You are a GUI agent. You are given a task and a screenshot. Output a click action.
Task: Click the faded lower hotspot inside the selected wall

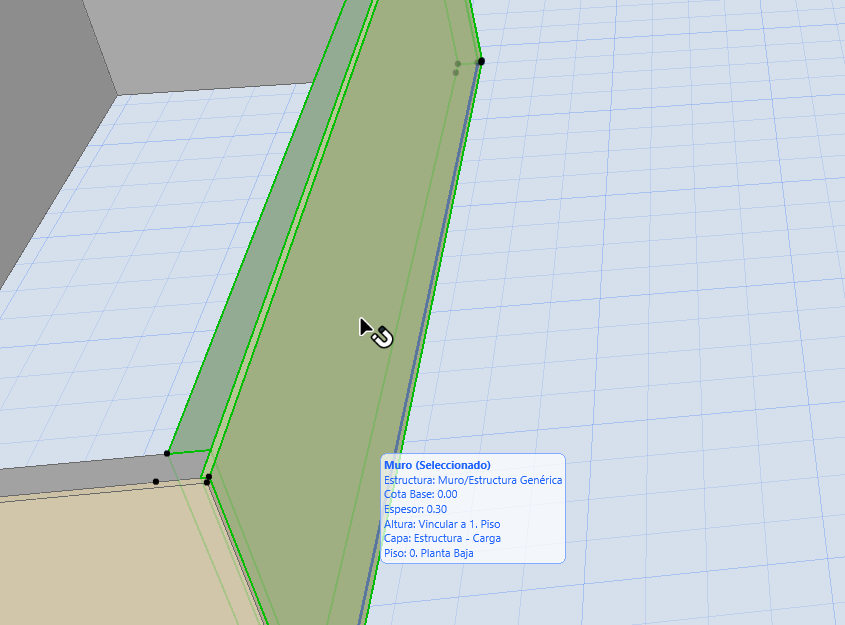pos(456,73)
